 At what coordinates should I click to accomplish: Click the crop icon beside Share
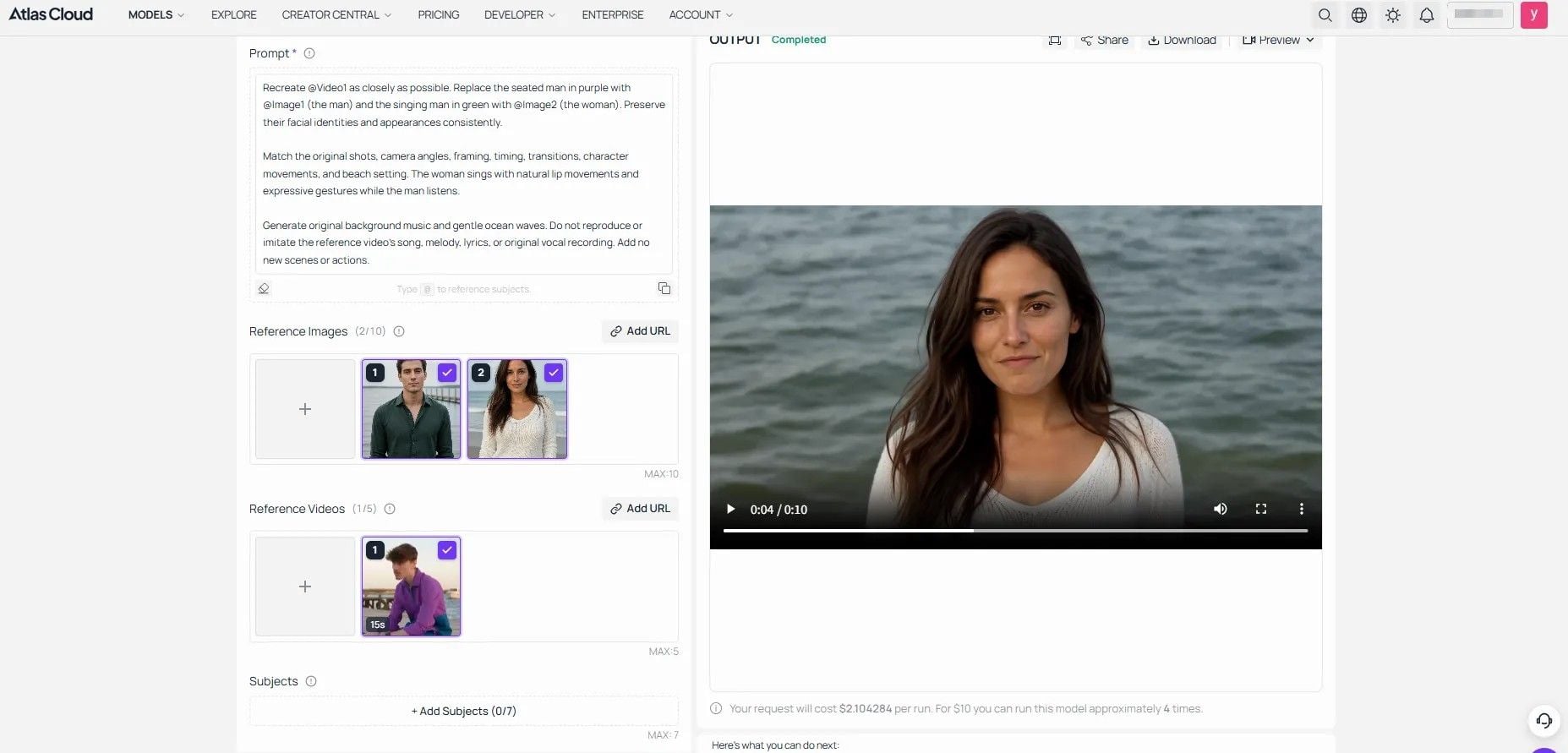(x=1055, y=40)
